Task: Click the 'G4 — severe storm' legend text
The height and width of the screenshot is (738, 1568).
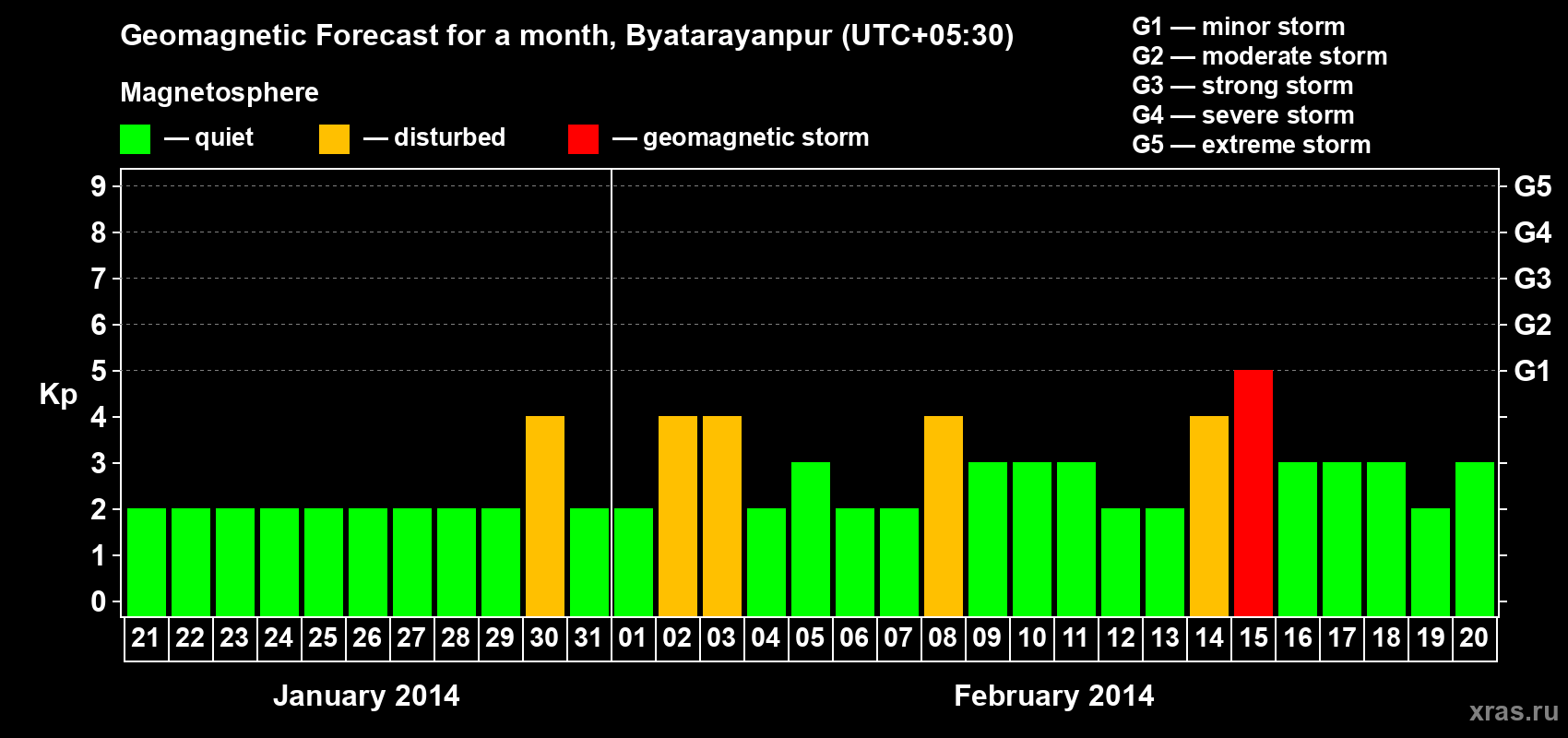Action: point(1243,115)
